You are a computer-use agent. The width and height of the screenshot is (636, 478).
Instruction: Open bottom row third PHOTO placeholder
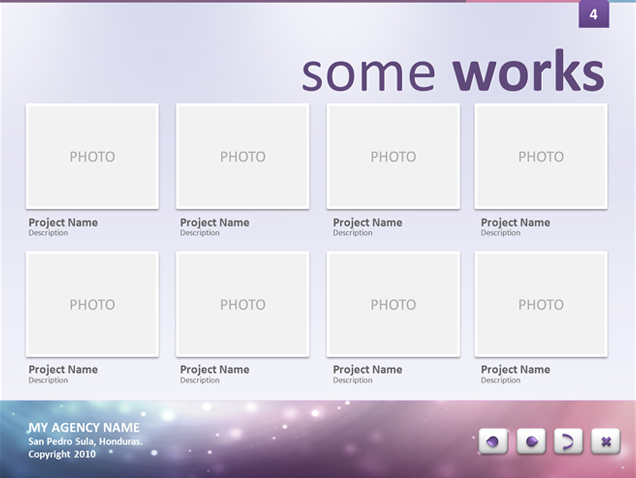click(393, 304)
